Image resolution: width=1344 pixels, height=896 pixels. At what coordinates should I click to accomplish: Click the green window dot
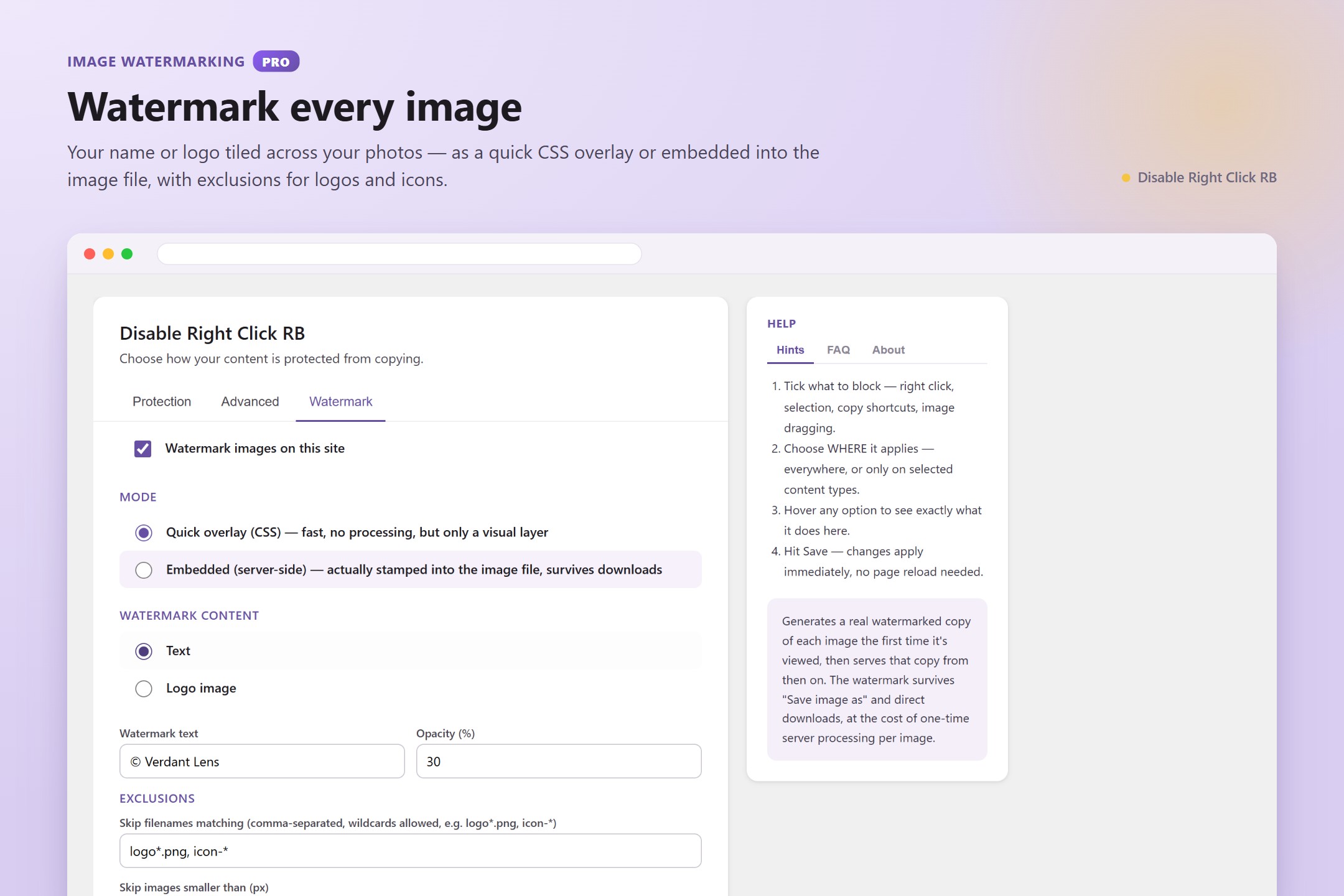127,254
